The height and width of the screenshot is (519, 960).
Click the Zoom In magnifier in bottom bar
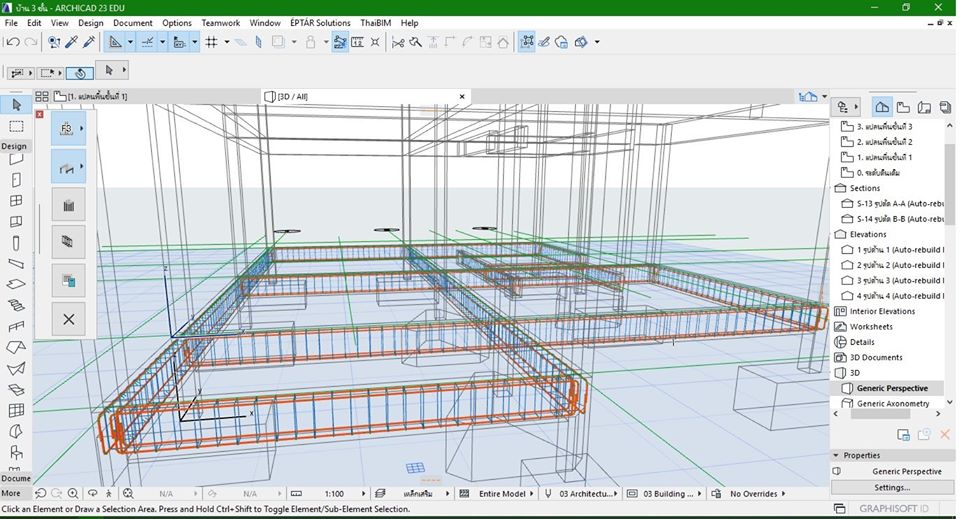click(x=73, y=493)
